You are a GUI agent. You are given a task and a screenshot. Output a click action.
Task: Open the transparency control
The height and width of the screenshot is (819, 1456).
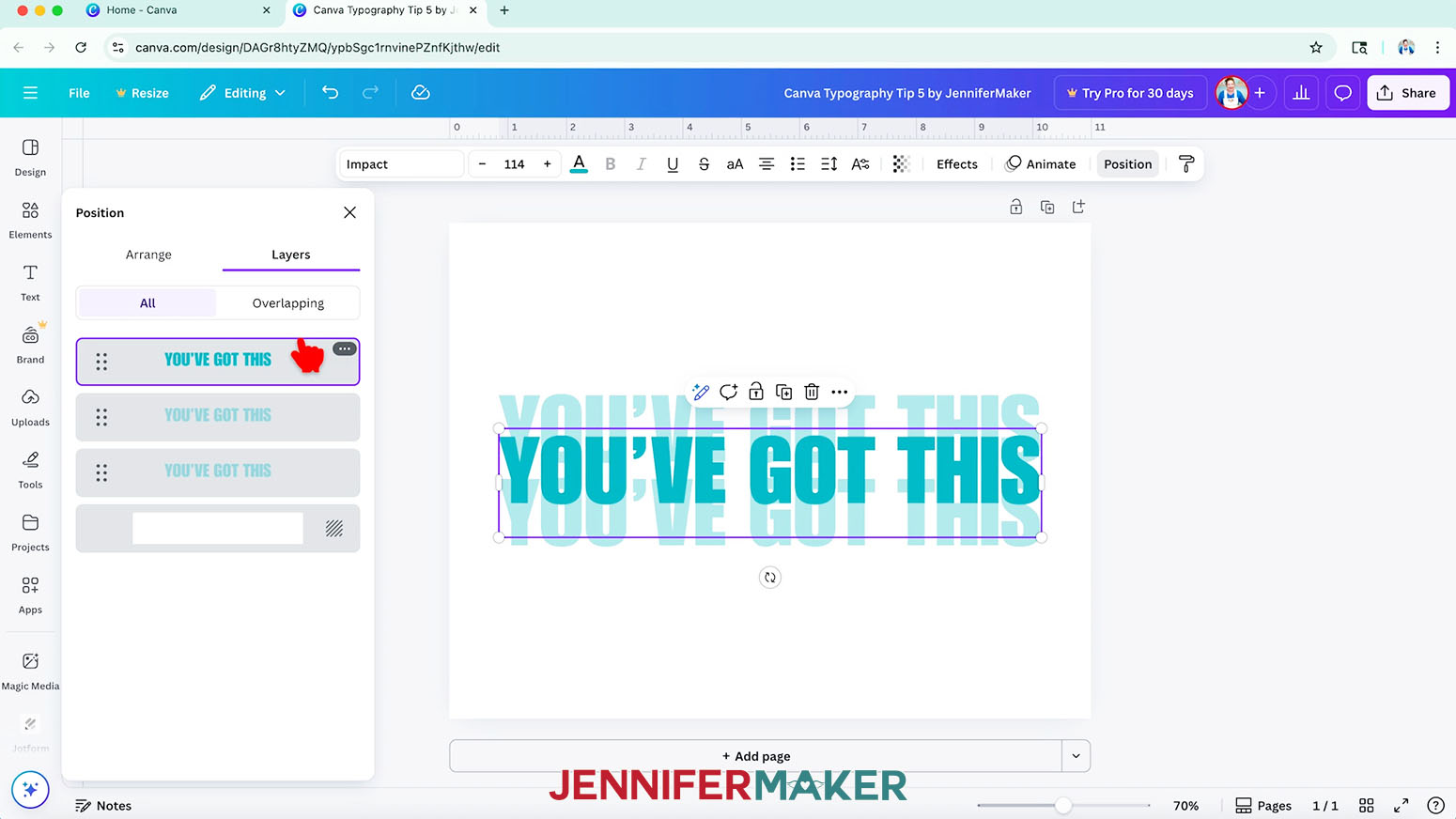coord(901,164)
